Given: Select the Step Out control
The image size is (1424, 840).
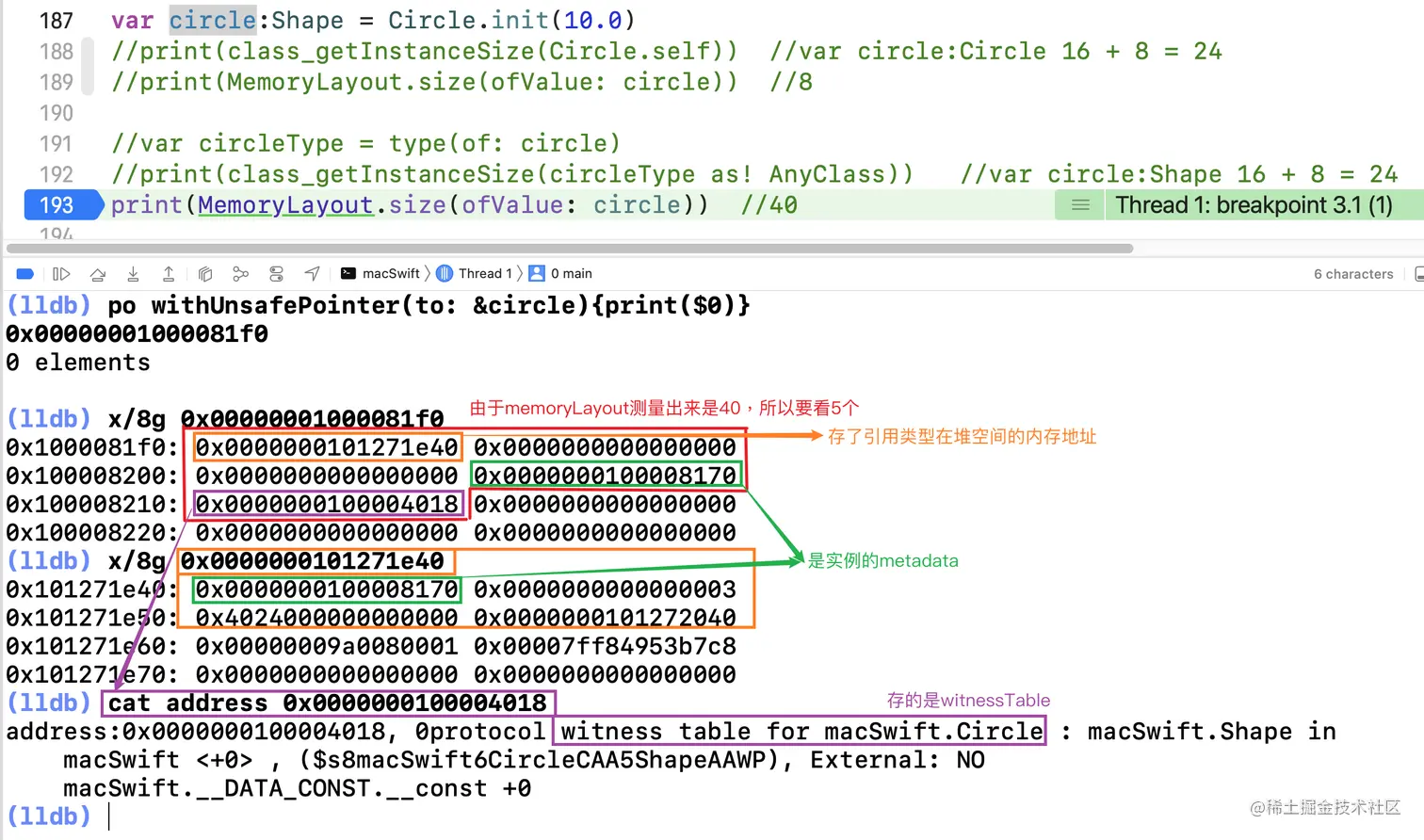Looking at the screenshot, I should [168, 273].
